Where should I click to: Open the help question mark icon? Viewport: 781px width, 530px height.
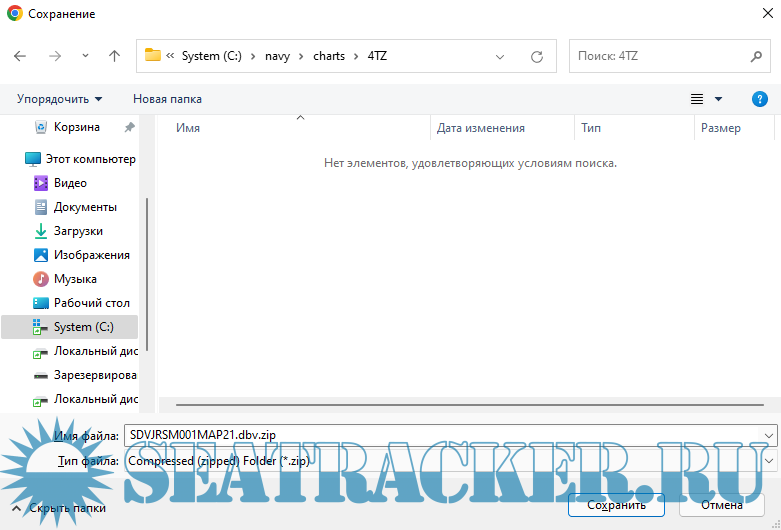(x=759, y=99)
